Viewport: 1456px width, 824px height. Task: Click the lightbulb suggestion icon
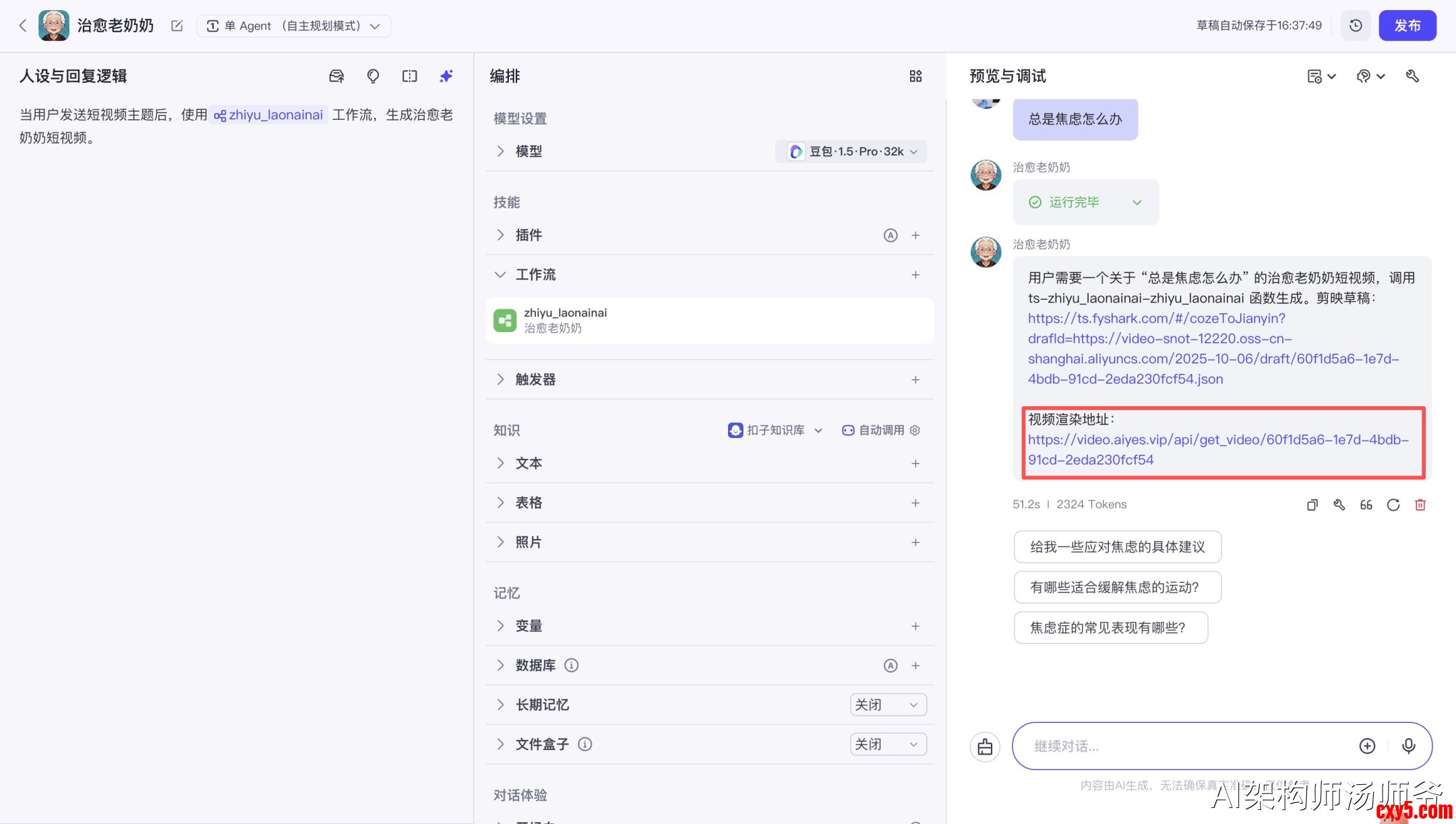tap(373, 76)
